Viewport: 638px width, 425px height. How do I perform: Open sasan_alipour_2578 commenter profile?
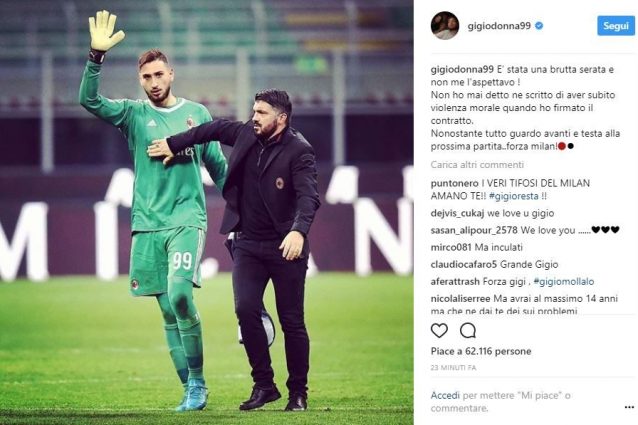pyautogui.click(x=474, y=230)
